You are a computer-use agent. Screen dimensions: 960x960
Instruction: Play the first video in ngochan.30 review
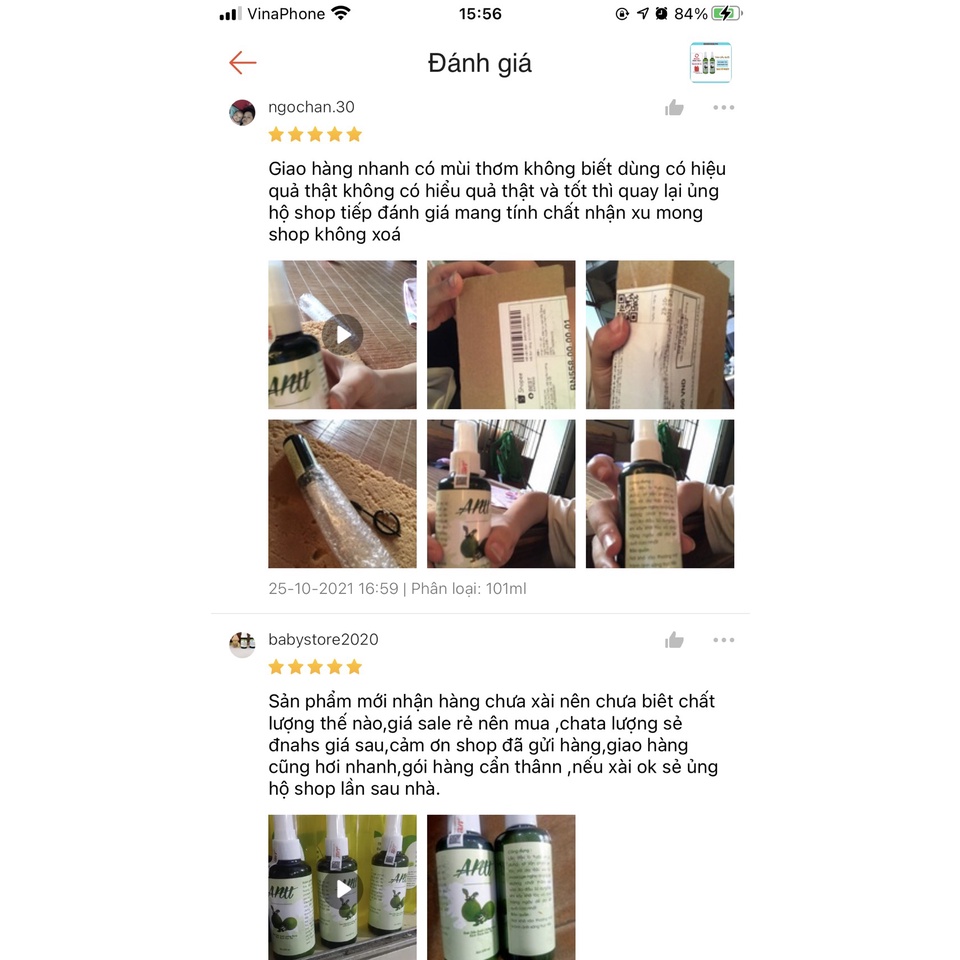(x=342, y=335)
